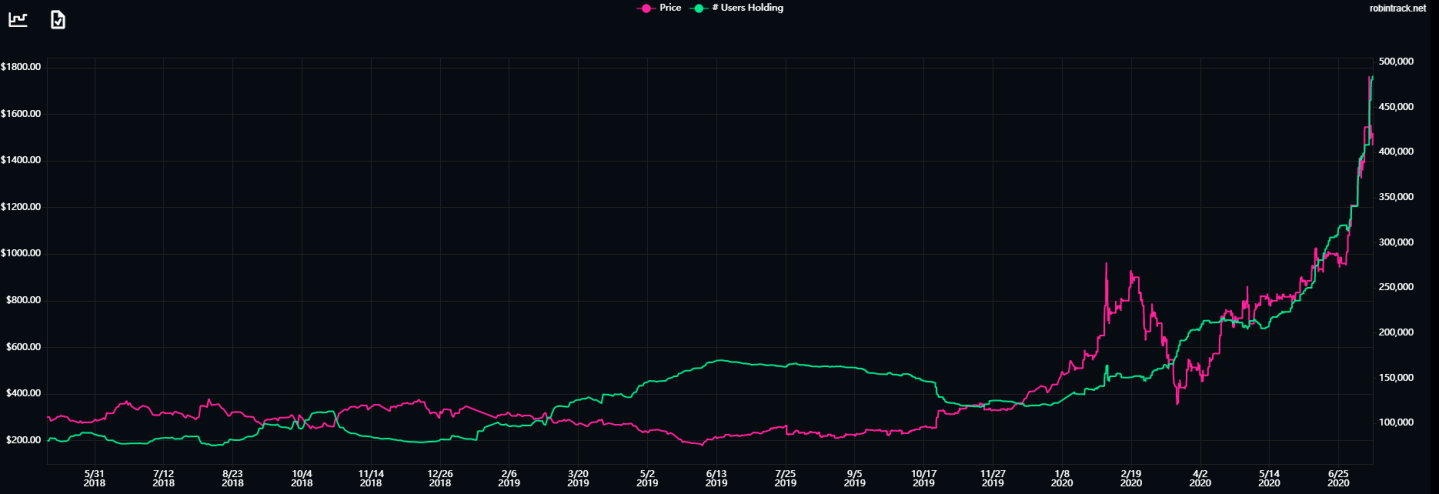Click the $1800.00 price axis label

[x=20, y=67]
